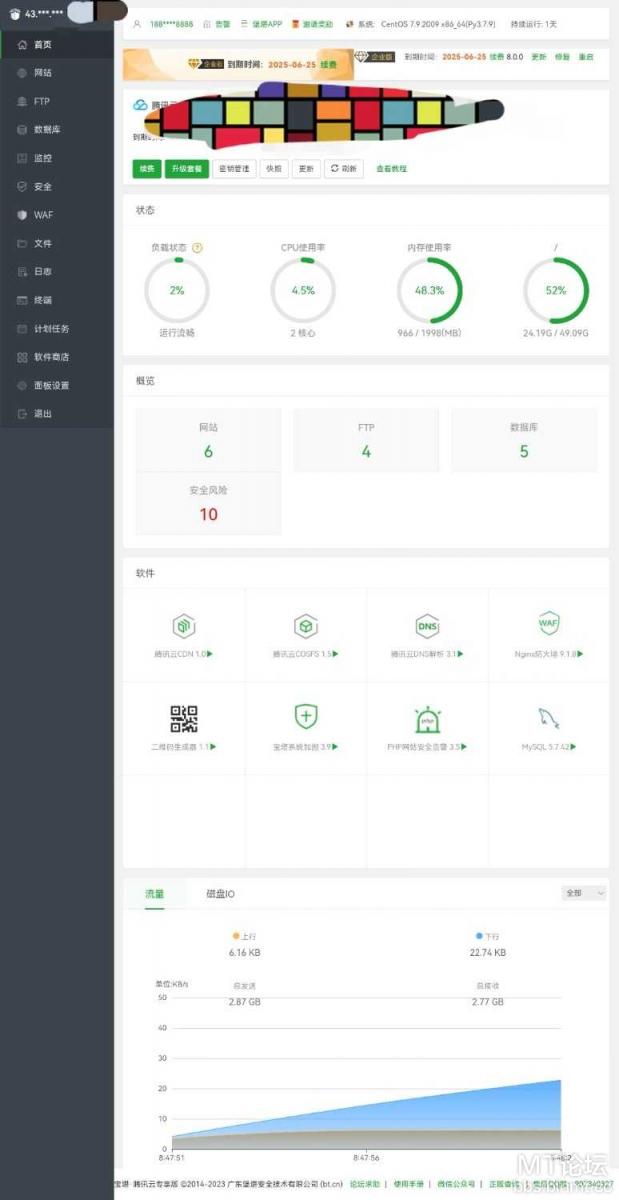The height and width of the screenshot is (1200, 619).
Task: Click the 面板设置 panel settings icon
Action: tap(22, 385)
